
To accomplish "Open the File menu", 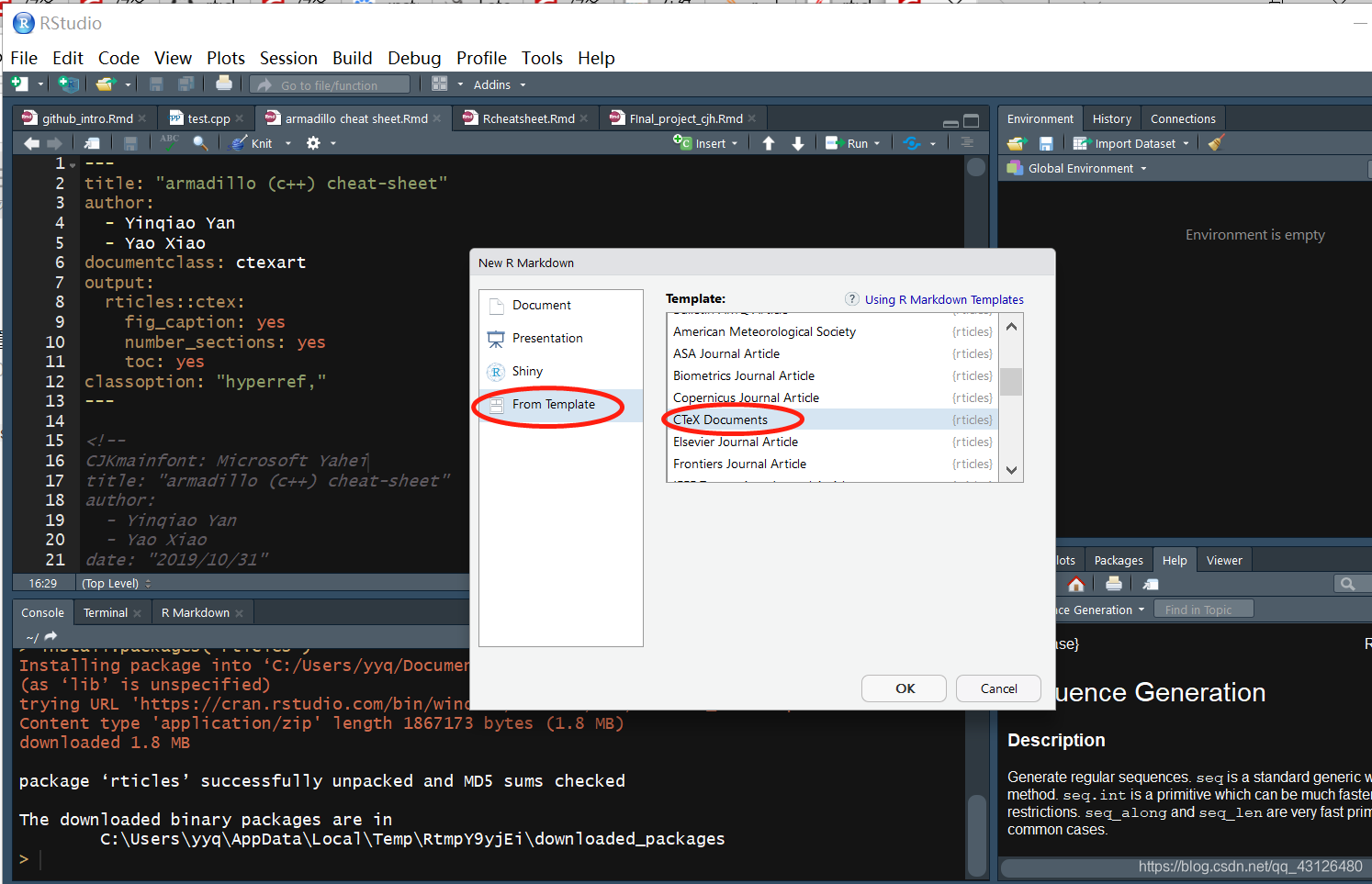I will click(24, 58).
